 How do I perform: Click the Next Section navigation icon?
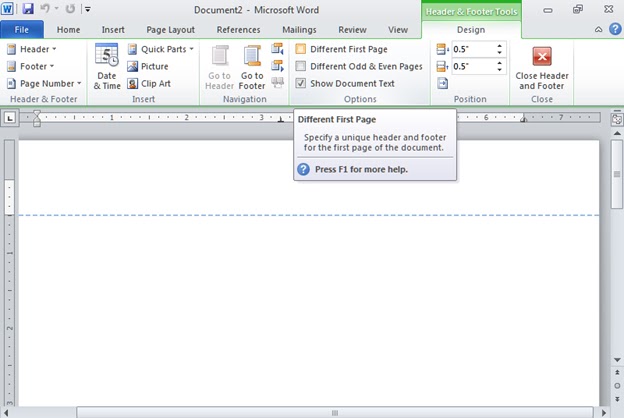pyautogui.click(x=277, y=66)
